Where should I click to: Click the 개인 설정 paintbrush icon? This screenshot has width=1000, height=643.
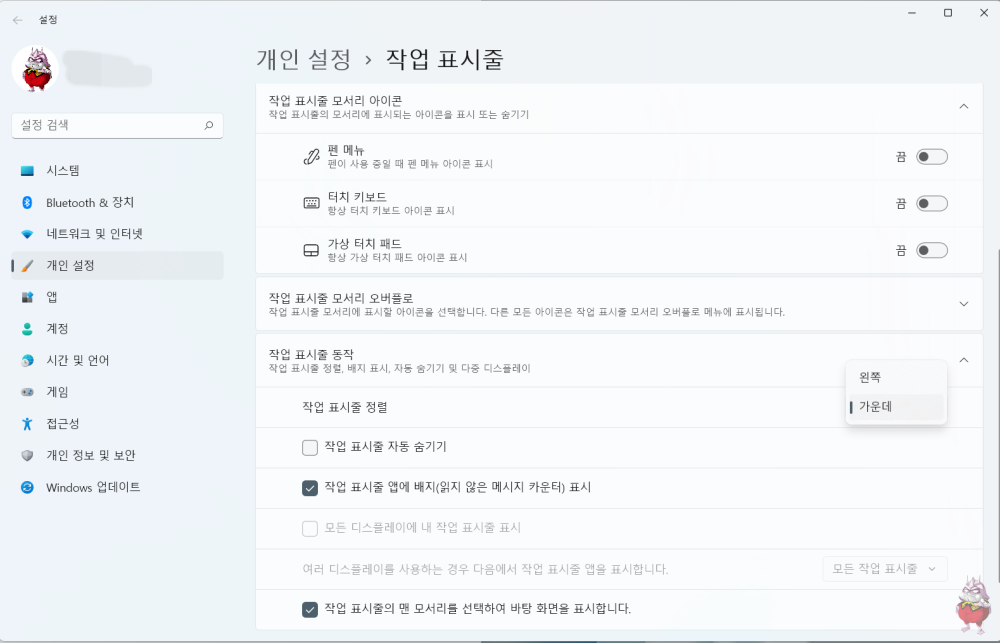tap(27, 265)
